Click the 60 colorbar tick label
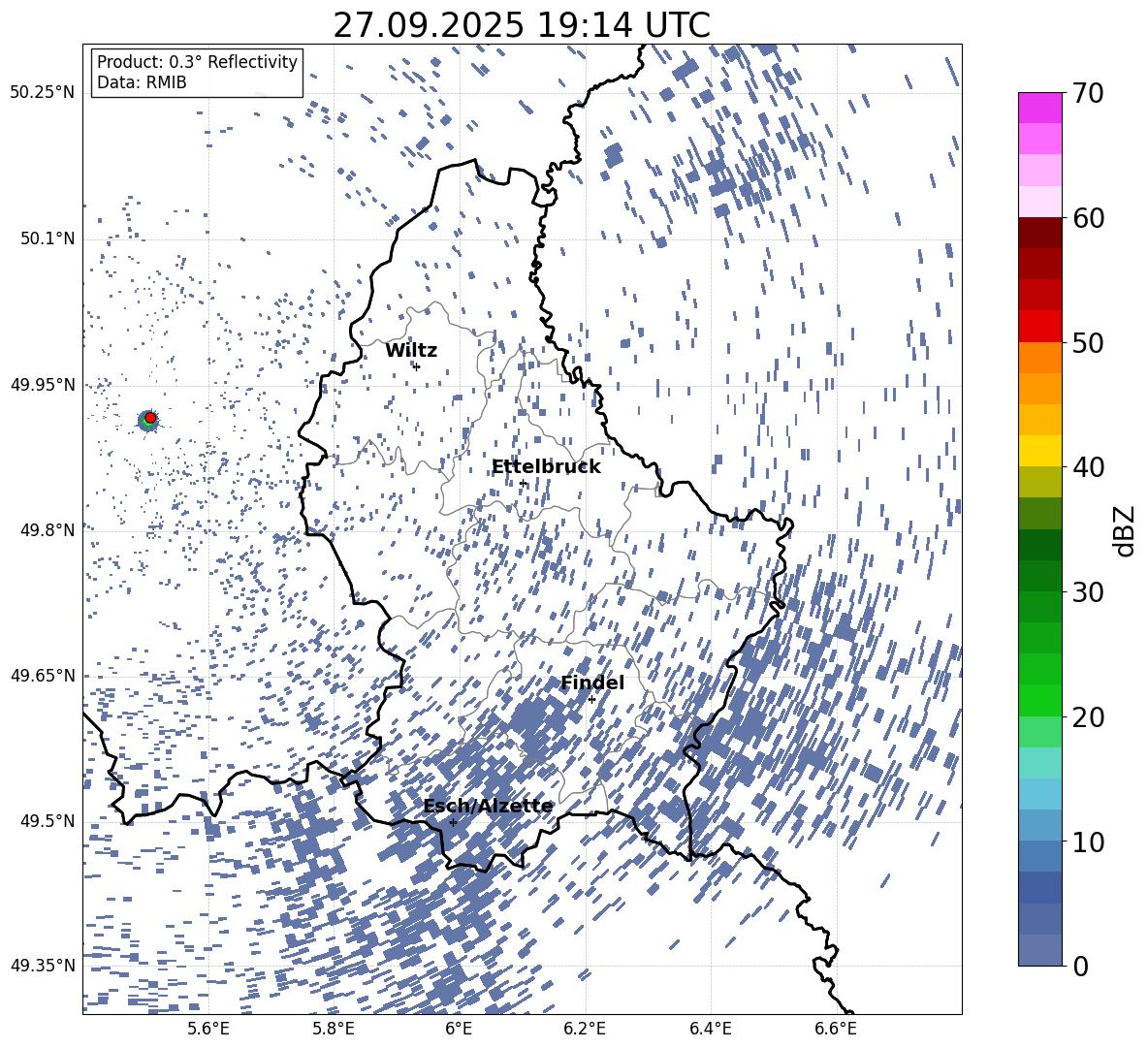This screenshot has width=1148, height=1048. (x=1088, y=218)
